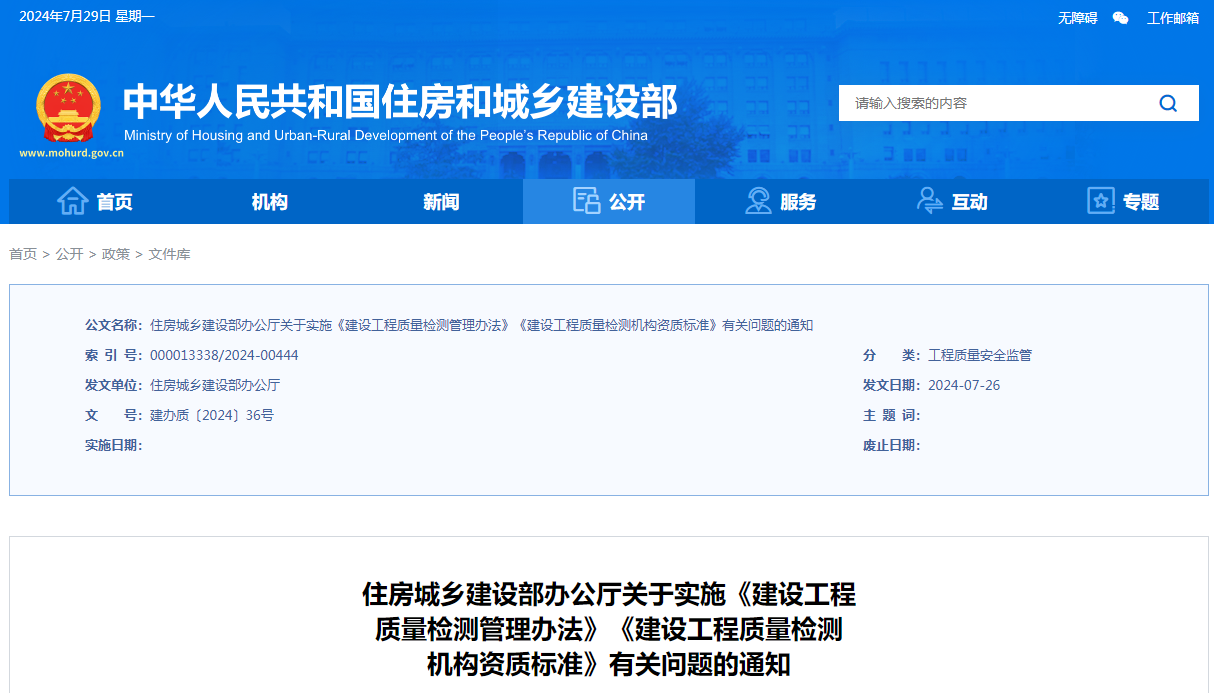Click the person icon beside 互动
The image size is (1214, 693).
tap(929, 201)
